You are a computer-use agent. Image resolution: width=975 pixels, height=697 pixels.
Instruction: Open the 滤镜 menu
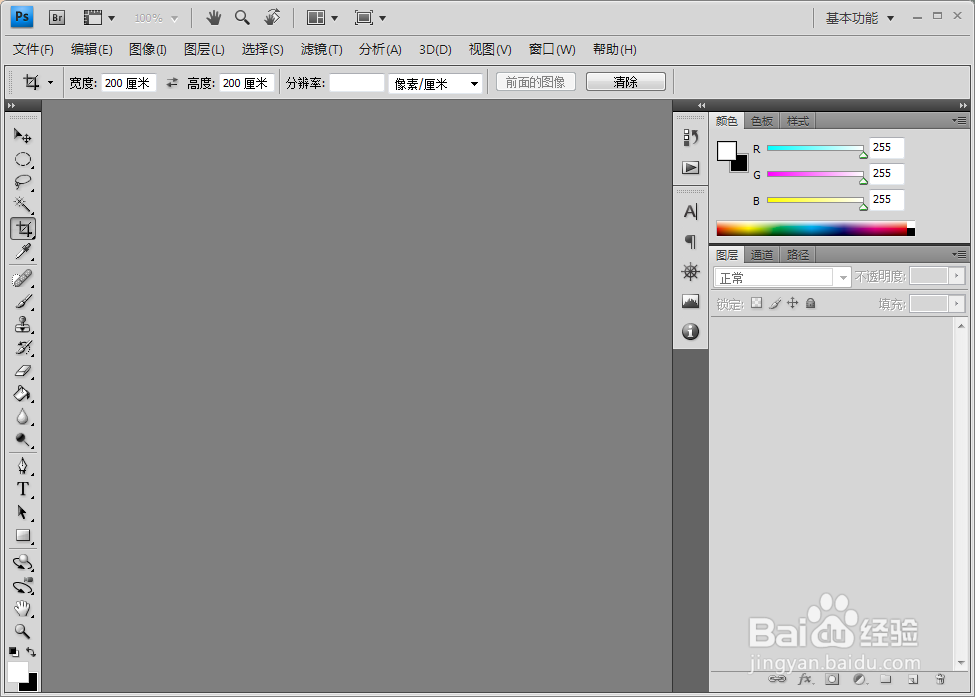point(321,49)
